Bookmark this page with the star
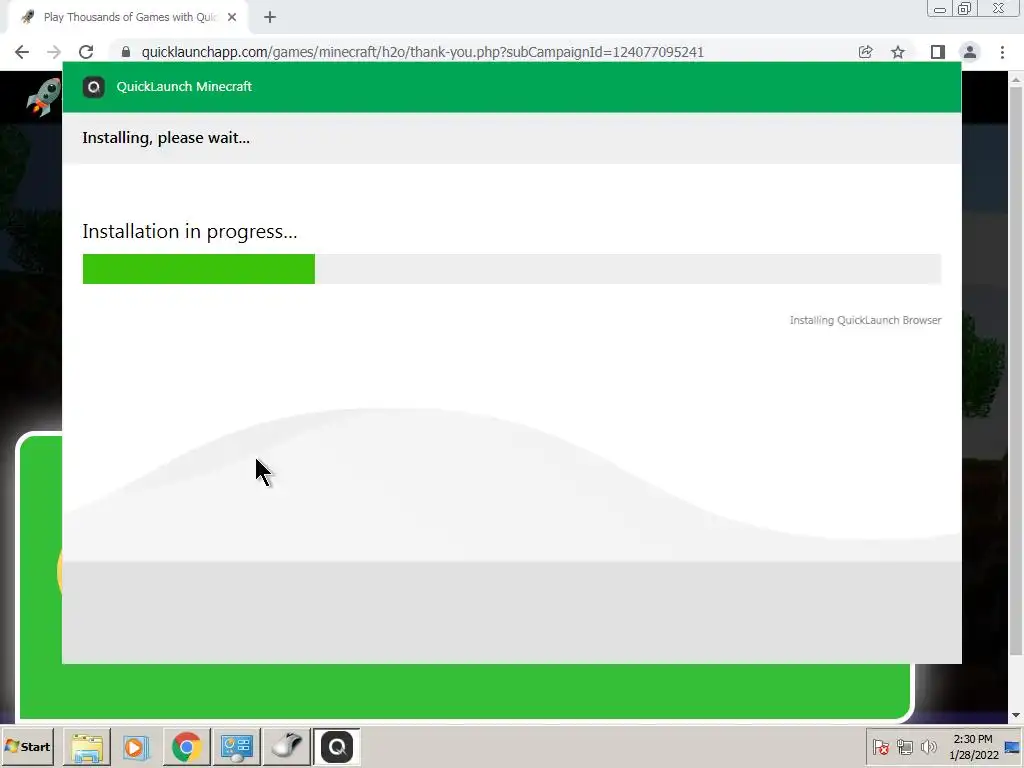This screenshot has height=768, width=1024. click(x=898, y=52)
